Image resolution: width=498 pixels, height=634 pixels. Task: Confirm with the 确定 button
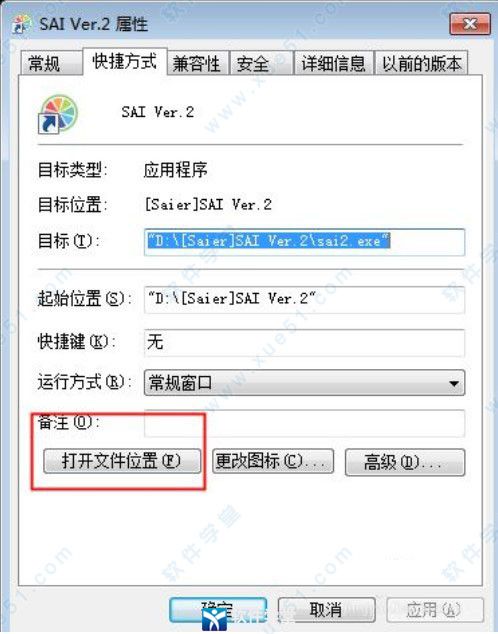pos(218,610)
